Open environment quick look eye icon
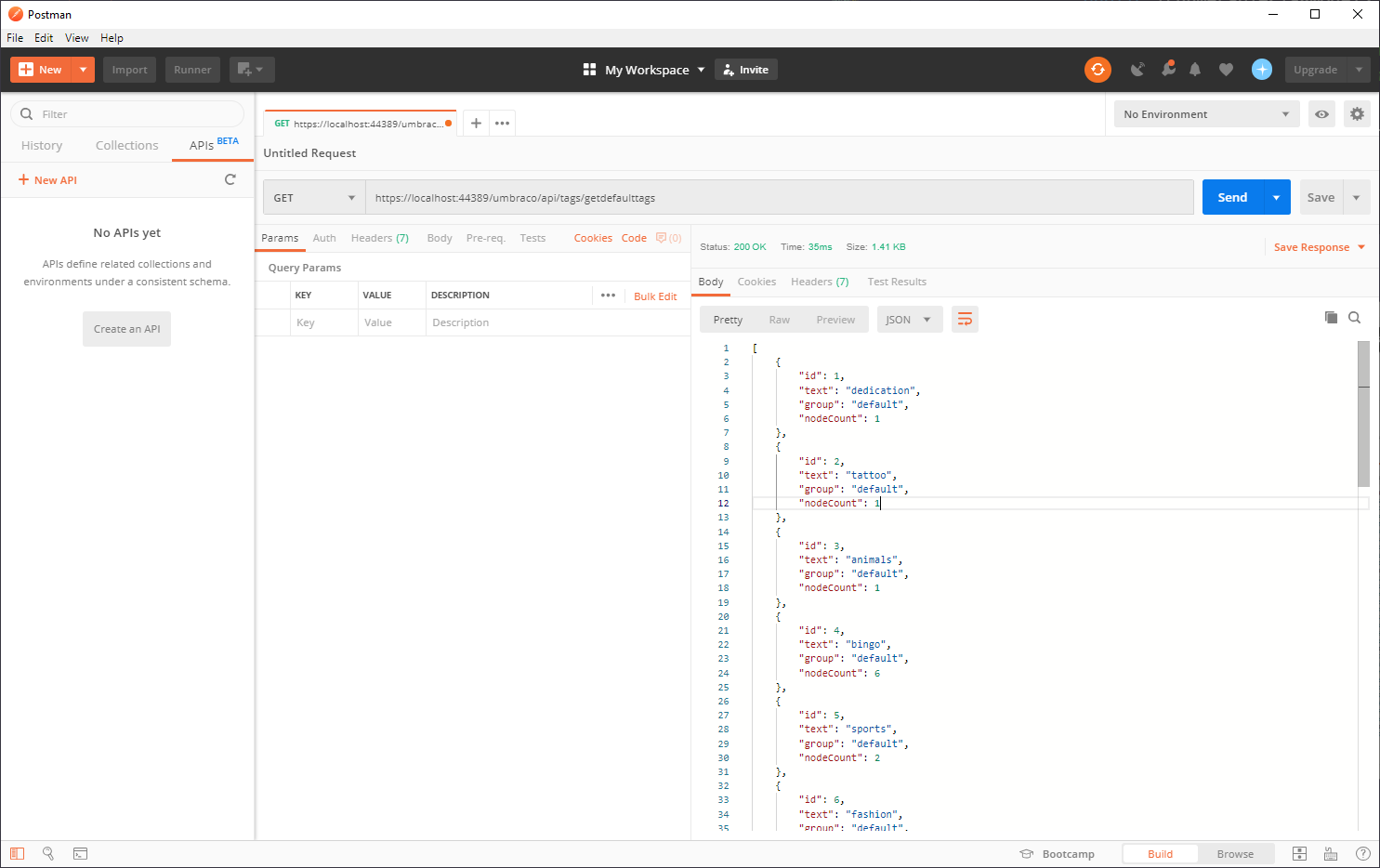The width and height of the screenshot is (1380, 868). (1321, 114)
